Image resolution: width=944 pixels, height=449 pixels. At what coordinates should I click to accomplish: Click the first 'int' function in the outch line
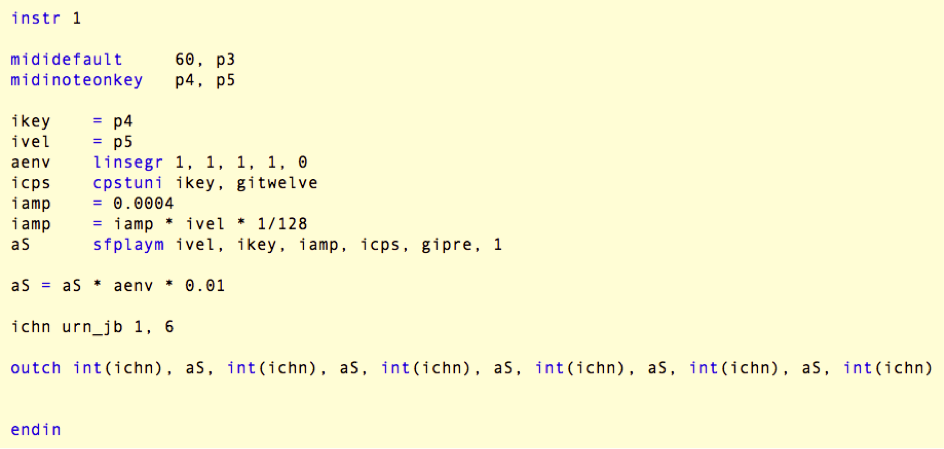[x=87, y=368]
